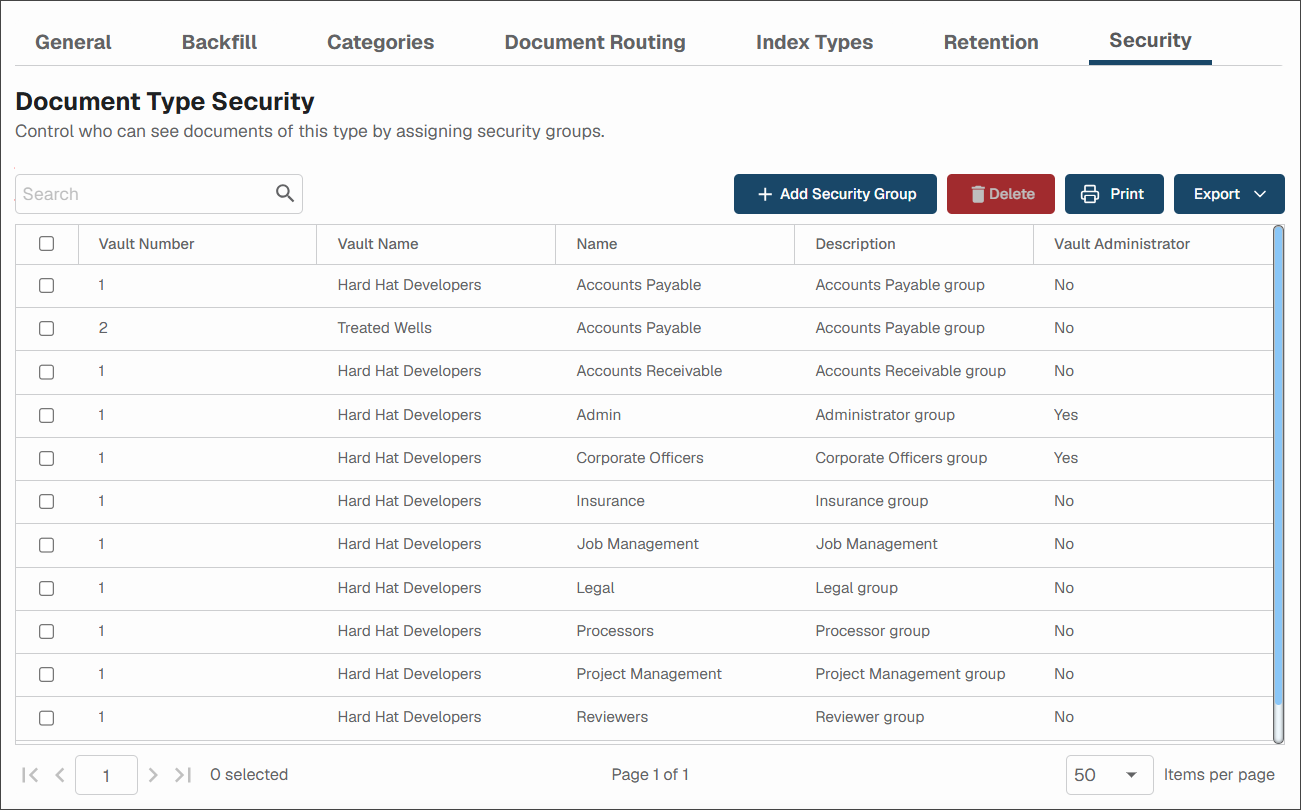Click the search magnifier icon
Image resolution: width=1301 pixels, height=810 pixels.
click(x=285, y=194)
